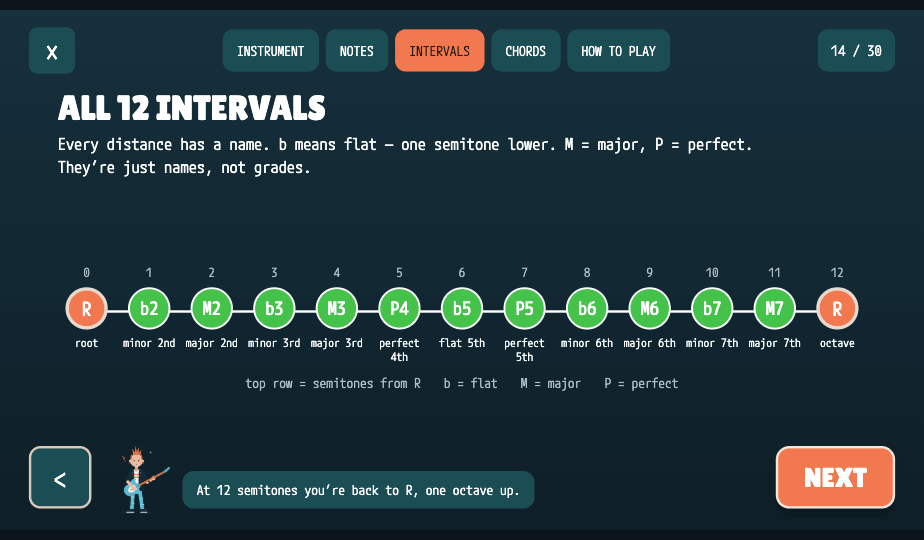Click the 'minor 2nd' label
924x540 pixels.
pyautogui.click(x=149, y=343)
